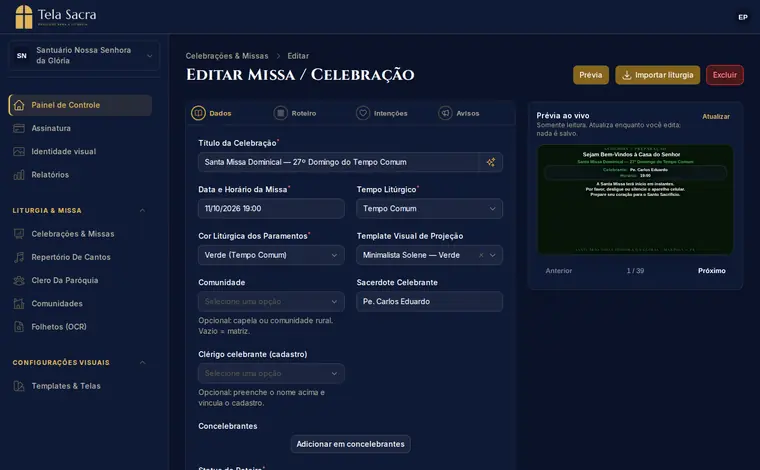
Task: Click the Tela Sacra logo icon
Action: [x=24, y=17]
